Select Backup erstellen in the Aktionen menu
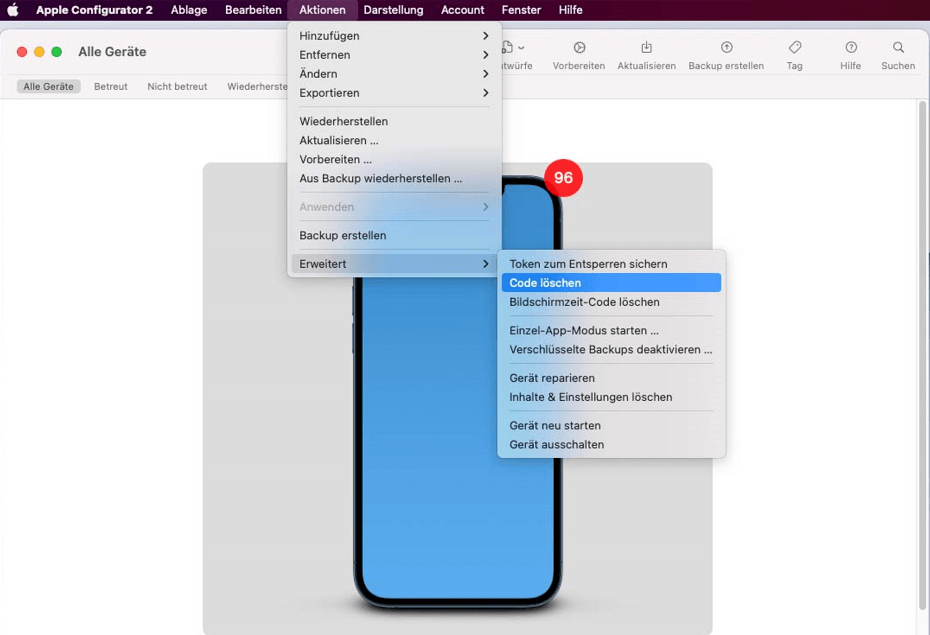 [x=394, y=235]
